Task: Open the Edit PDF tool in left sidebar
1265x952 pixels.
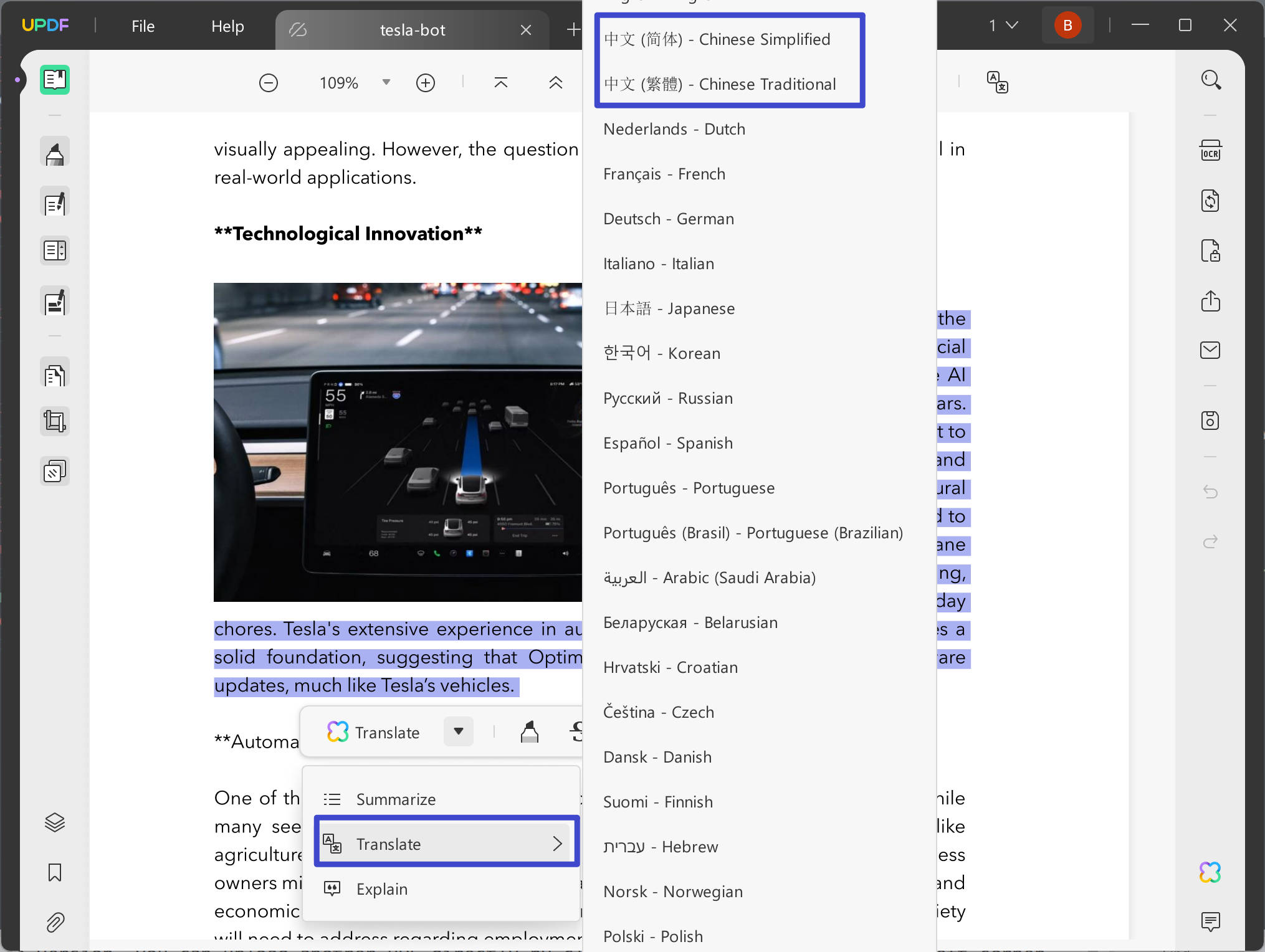Action: pos(55,202)
